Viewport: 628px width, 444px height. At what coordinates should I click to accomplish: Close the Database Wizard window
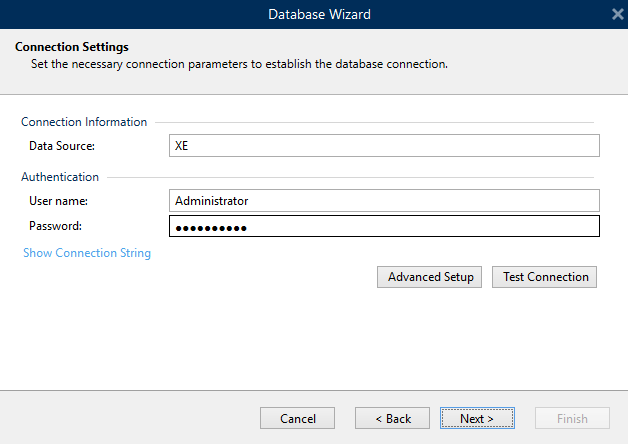[x=617, y=14]
